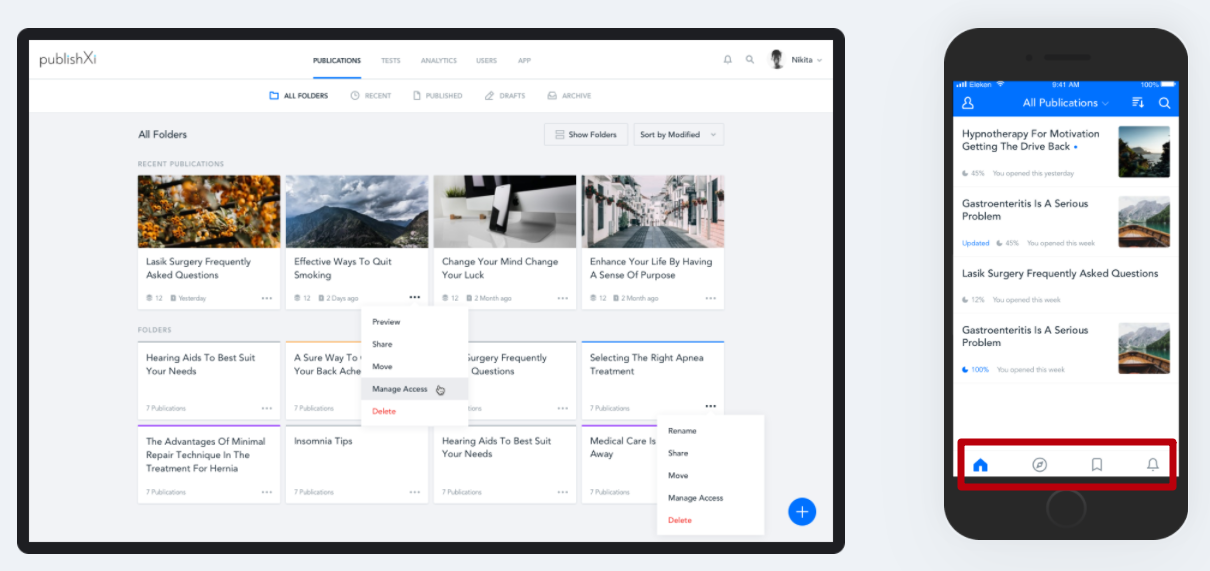Open the 'Insomnia Tips' folder title
The image size is (1210, 571).
coord(323,441)
